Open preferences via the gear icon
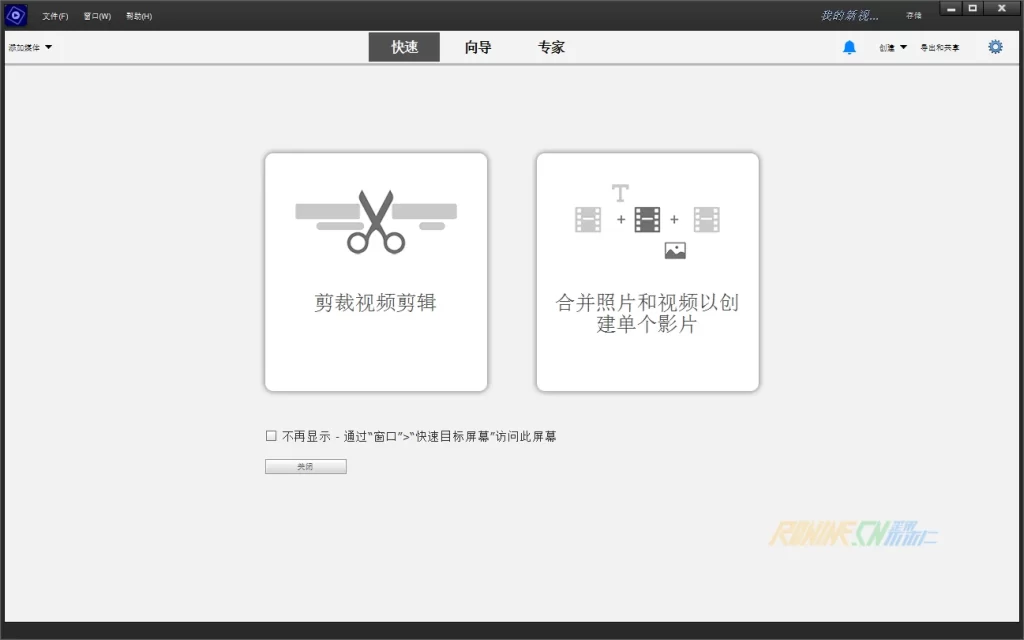This screenshot has height=640, width=1024. [995, 47]
